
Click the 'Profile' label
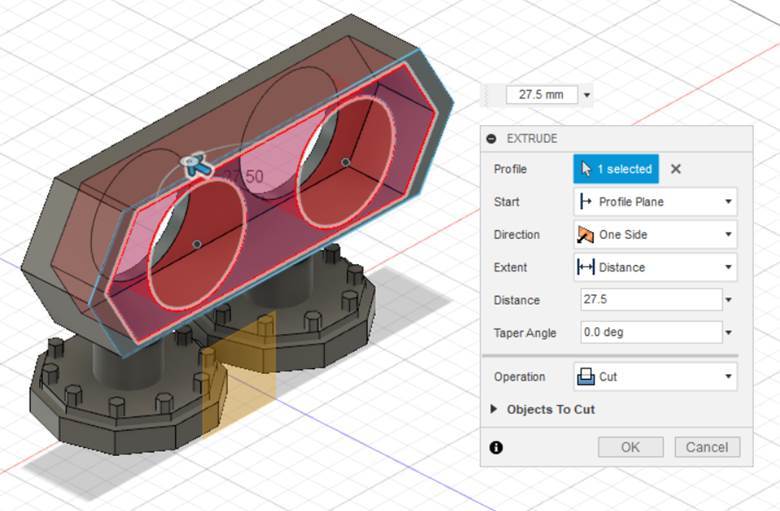point(510,169)
